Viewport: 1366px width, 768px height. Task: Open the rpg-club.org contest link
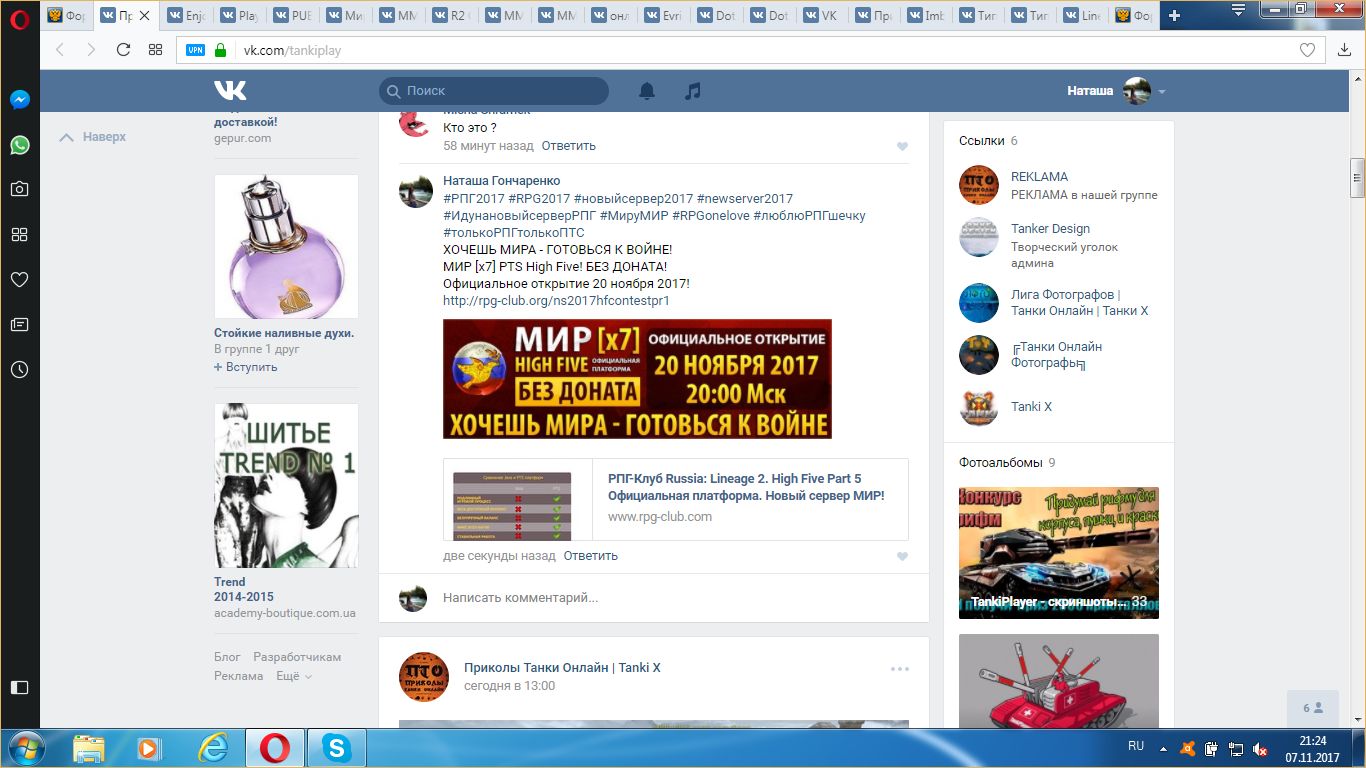pyautogui.click(x=556, y=300)
